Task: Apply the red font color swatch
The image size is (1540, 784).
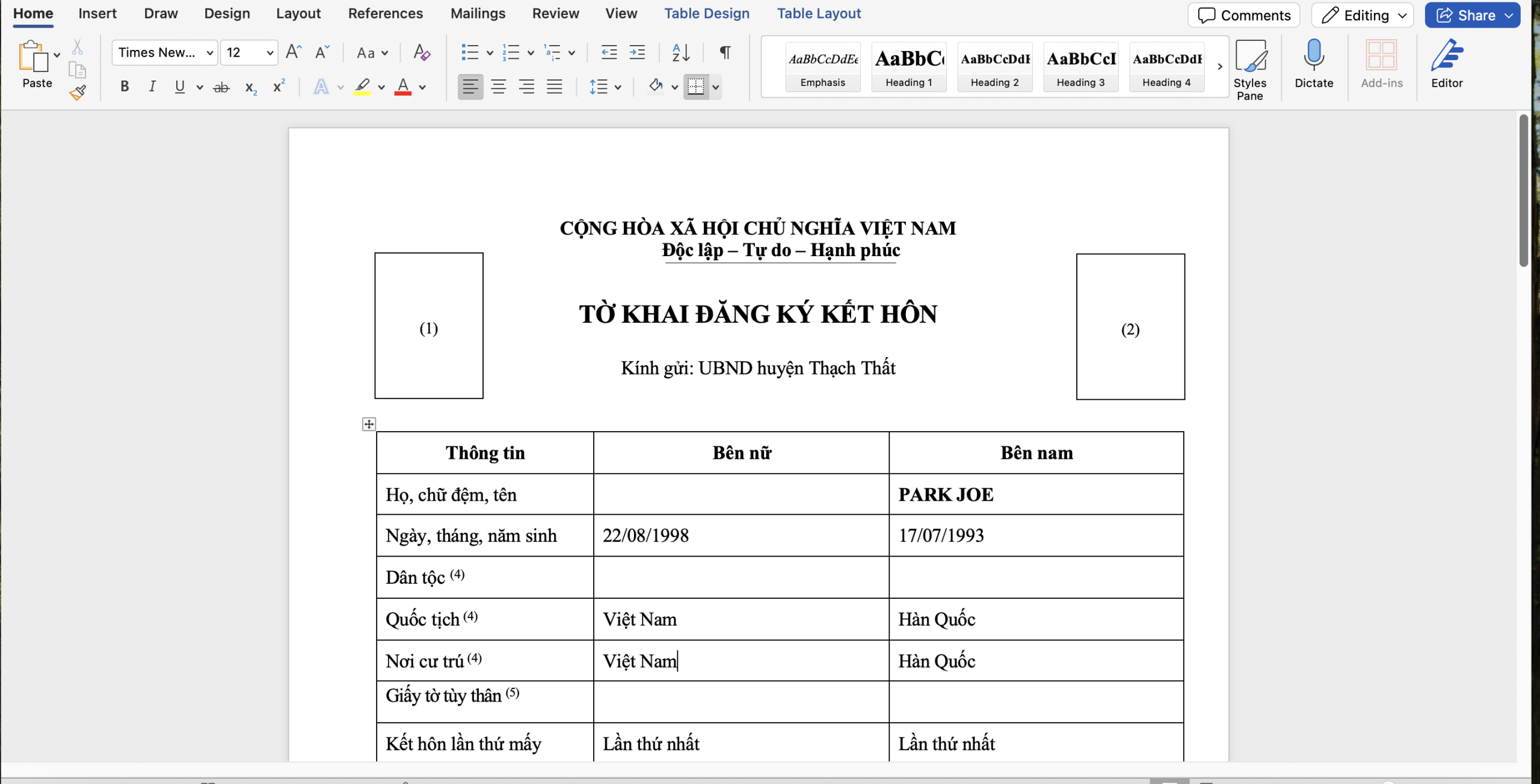Action: coord(403,87)
